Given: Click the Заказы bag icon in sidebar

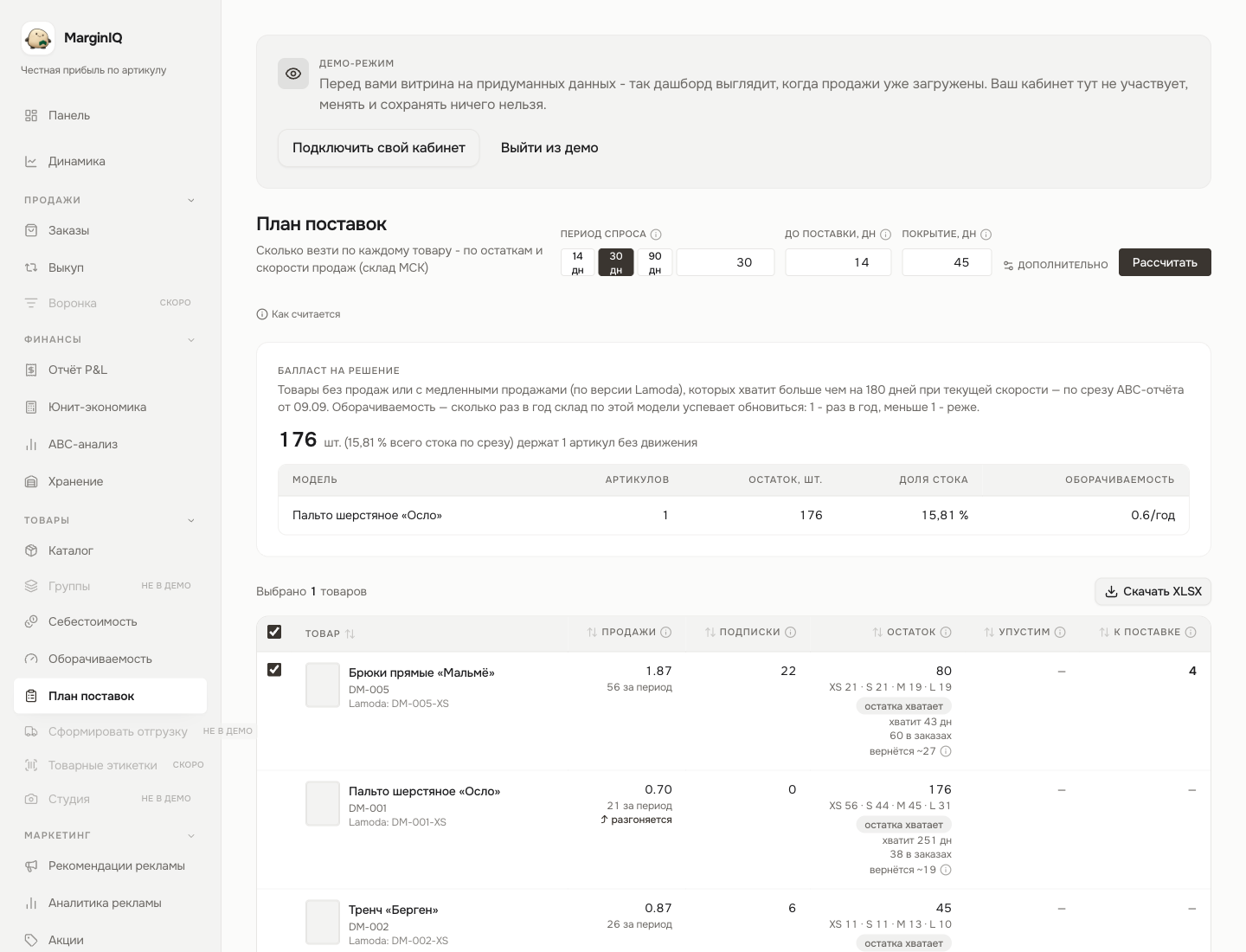Looking at the screenshot, I should (31, 231).
